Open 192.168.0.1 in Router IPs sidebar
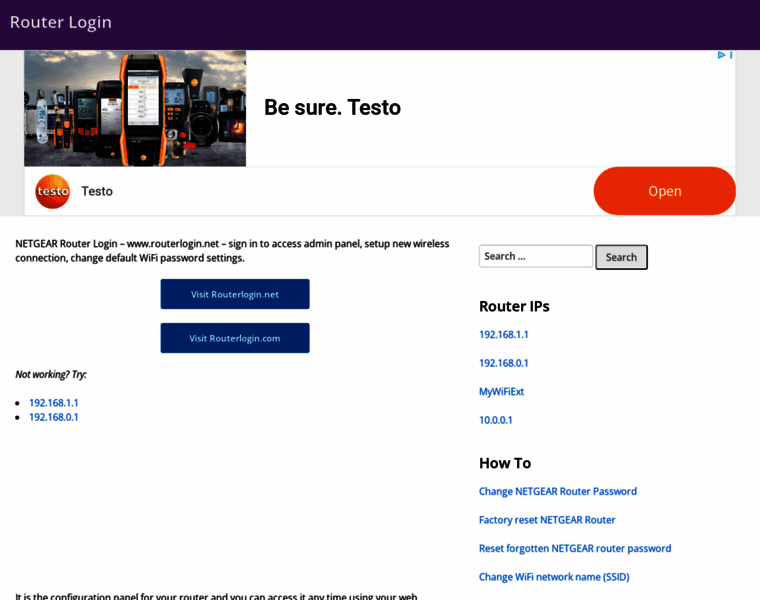 tap(504, 363)
